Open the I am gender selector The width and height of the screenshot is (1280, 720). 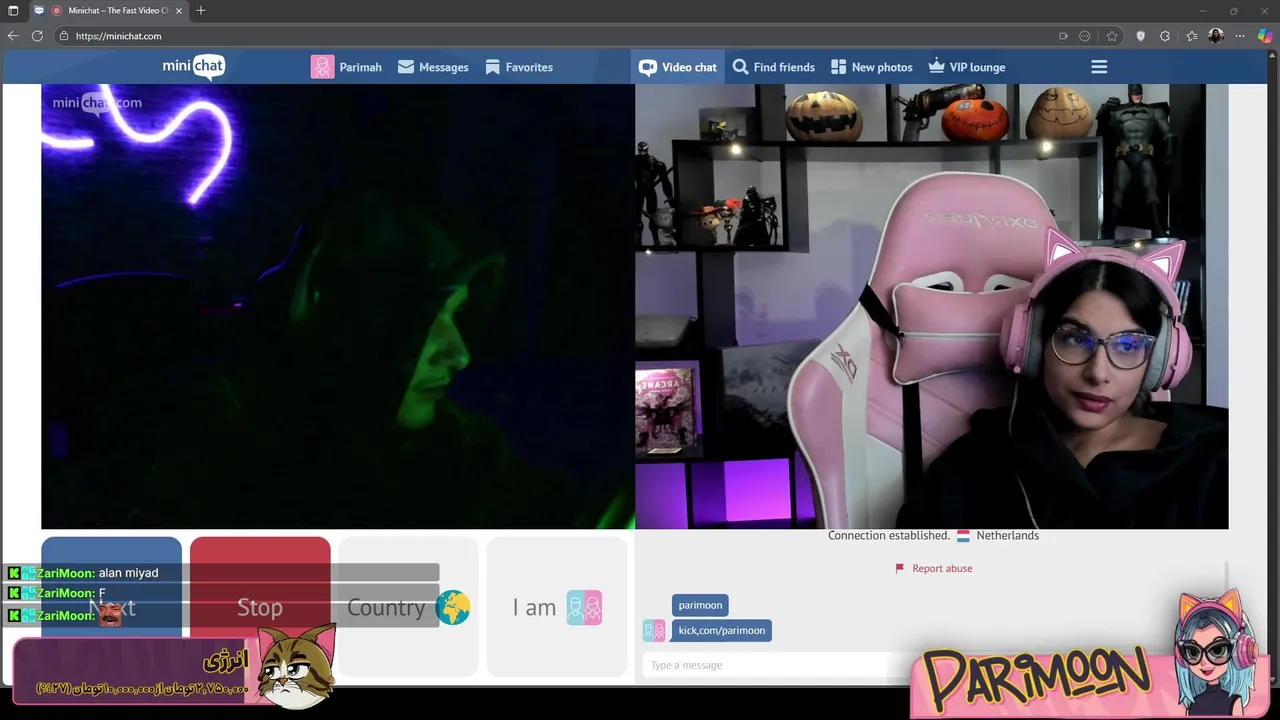556,607
